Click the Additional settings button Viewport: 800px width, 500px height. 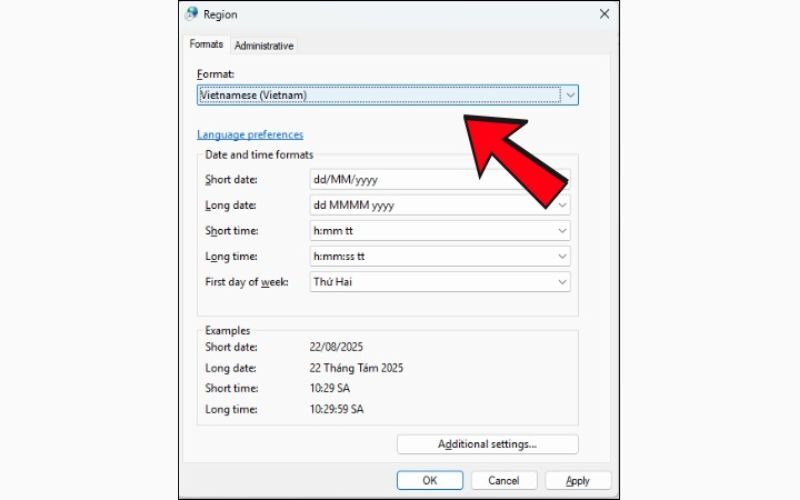point(487,444)
